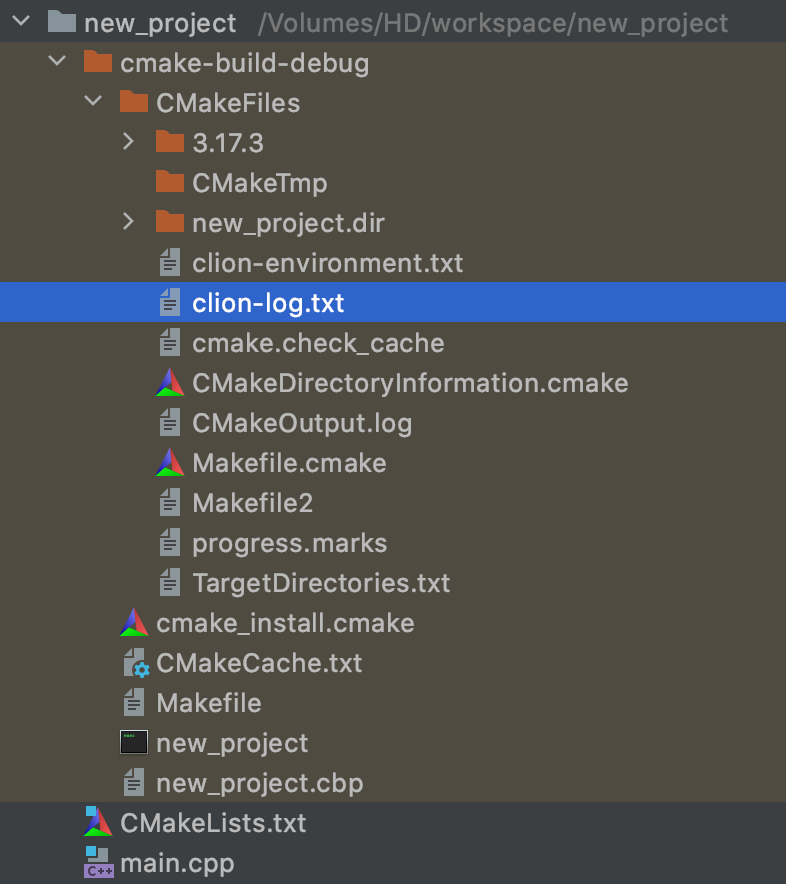This screenshot has height=884, width=786.
Task: Select clion-environment.txt in the tree
Action: click(327, 263)
